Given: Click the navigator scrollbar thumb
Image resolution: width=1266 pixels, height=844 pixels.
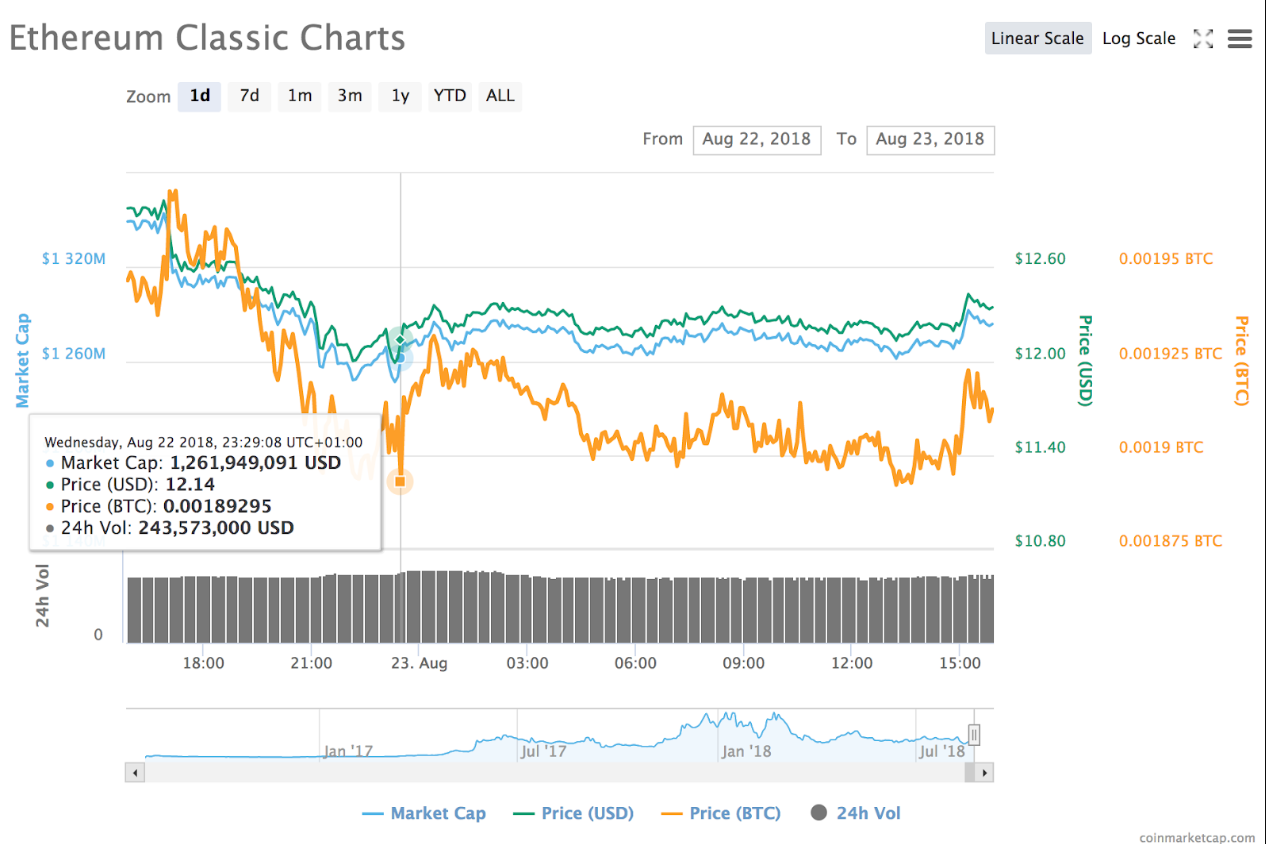Looking at the screenshot, I should click(970, 773).
